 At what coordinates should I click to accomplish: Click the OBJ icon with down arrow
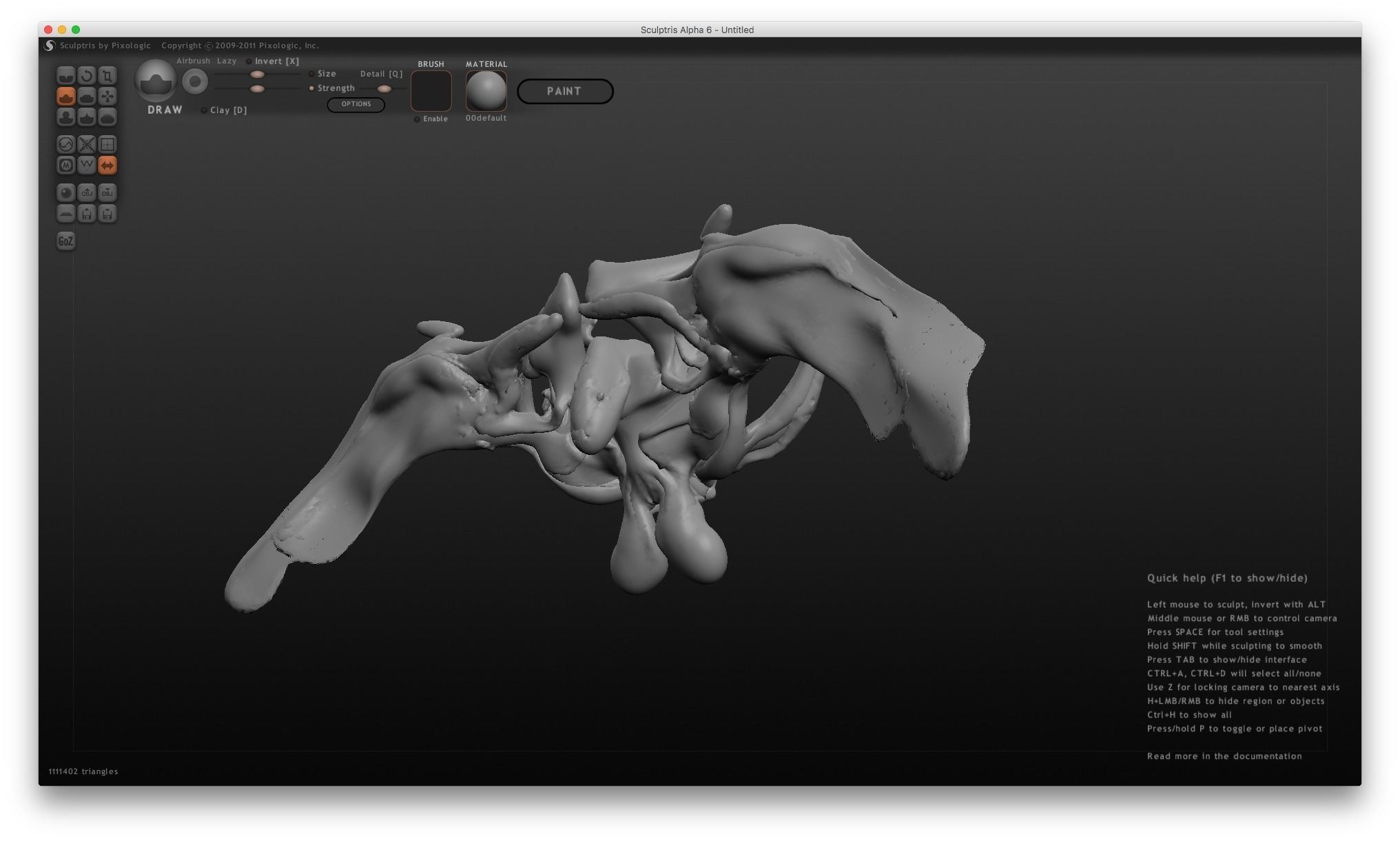click(107, 192)
